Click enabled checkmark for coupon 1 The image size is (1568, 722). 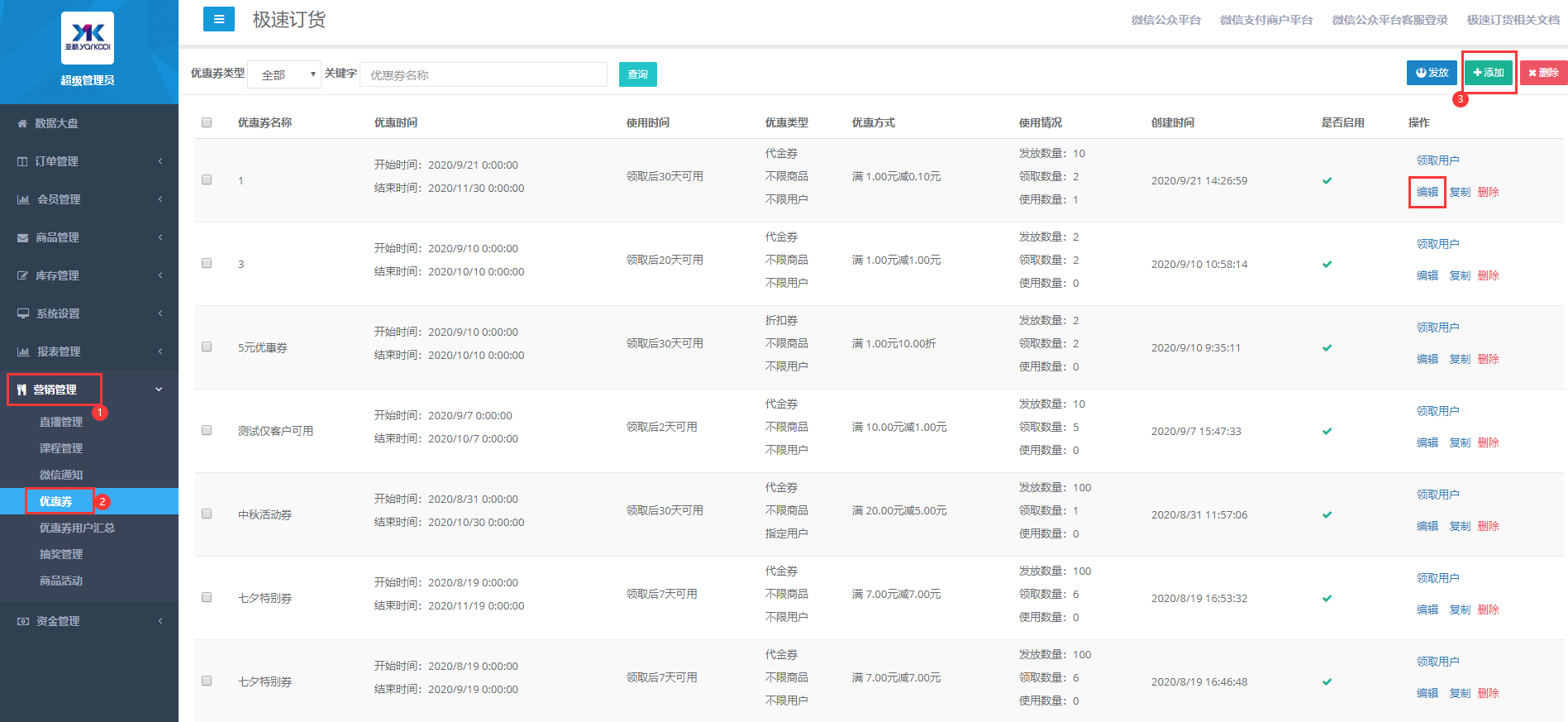[x=1327, y=180]
